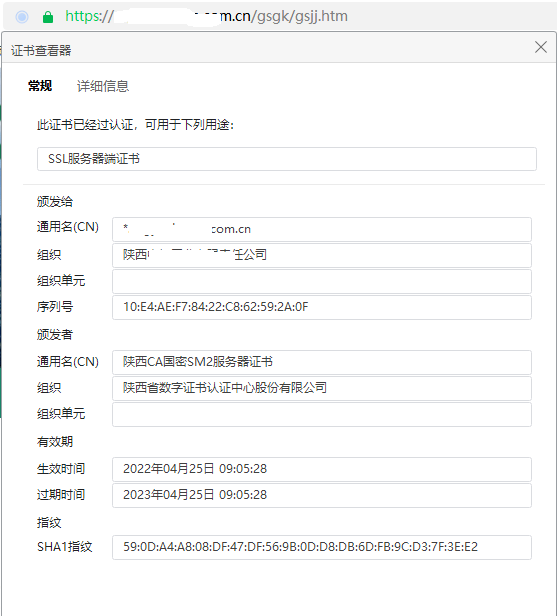Click the blue circle icon in address bar
557x616 pixels.
(x=22, y=17)
